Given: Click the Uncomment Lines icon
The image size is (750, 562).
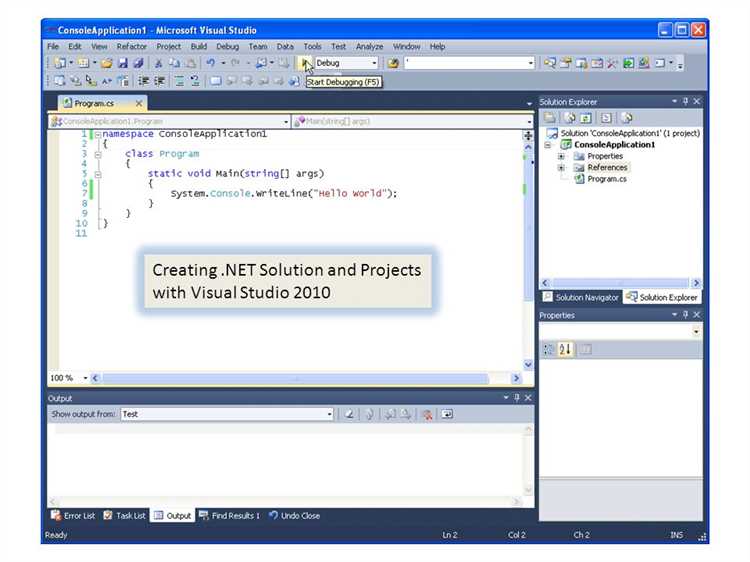Looking at the screenshot, I should 195,81.
